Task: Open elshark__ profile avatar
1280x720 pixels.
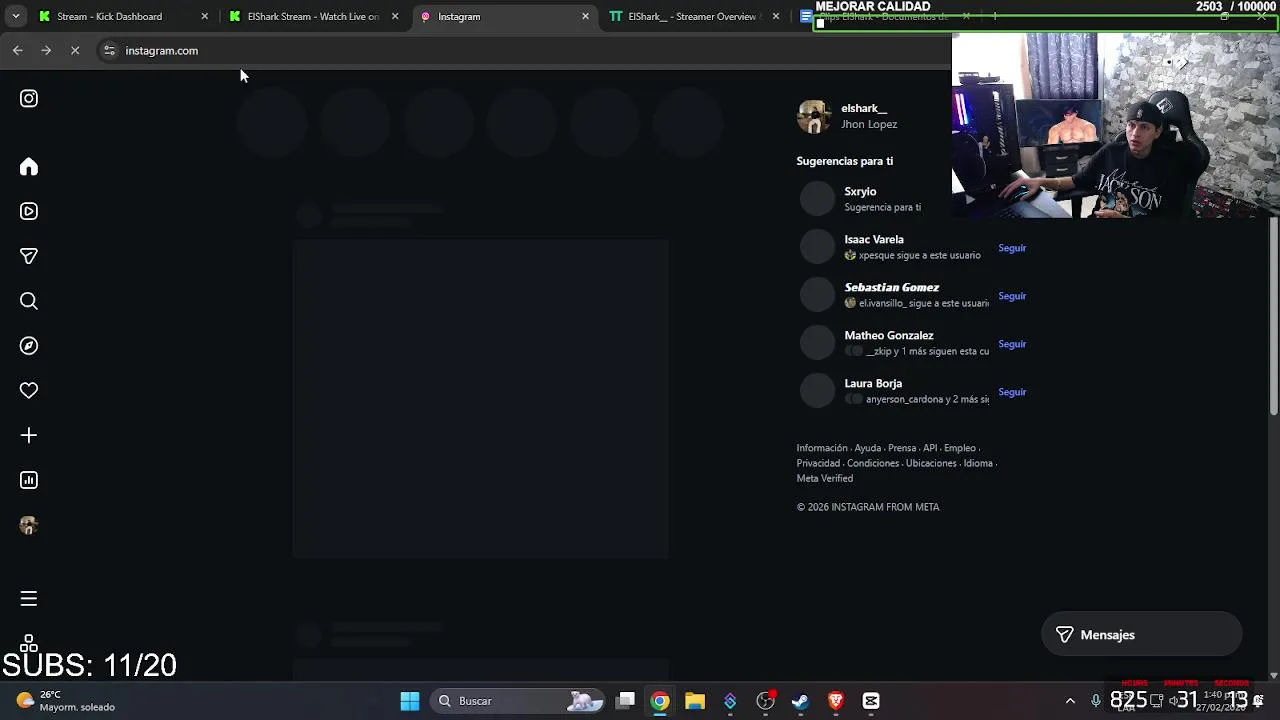Action: click(814, 116)
